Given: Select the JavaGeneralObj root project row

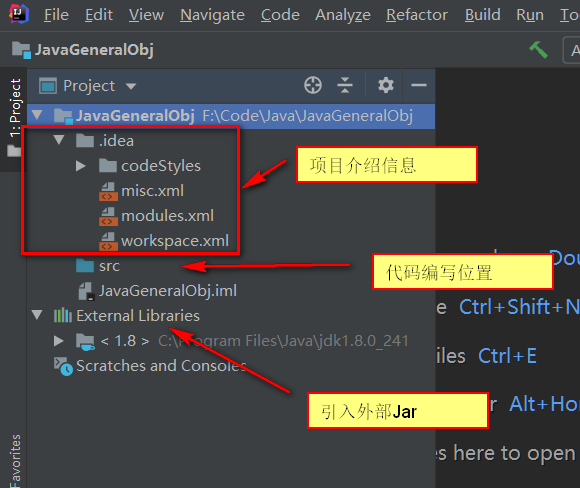Looking at the screenshot, I should (231, 116).
